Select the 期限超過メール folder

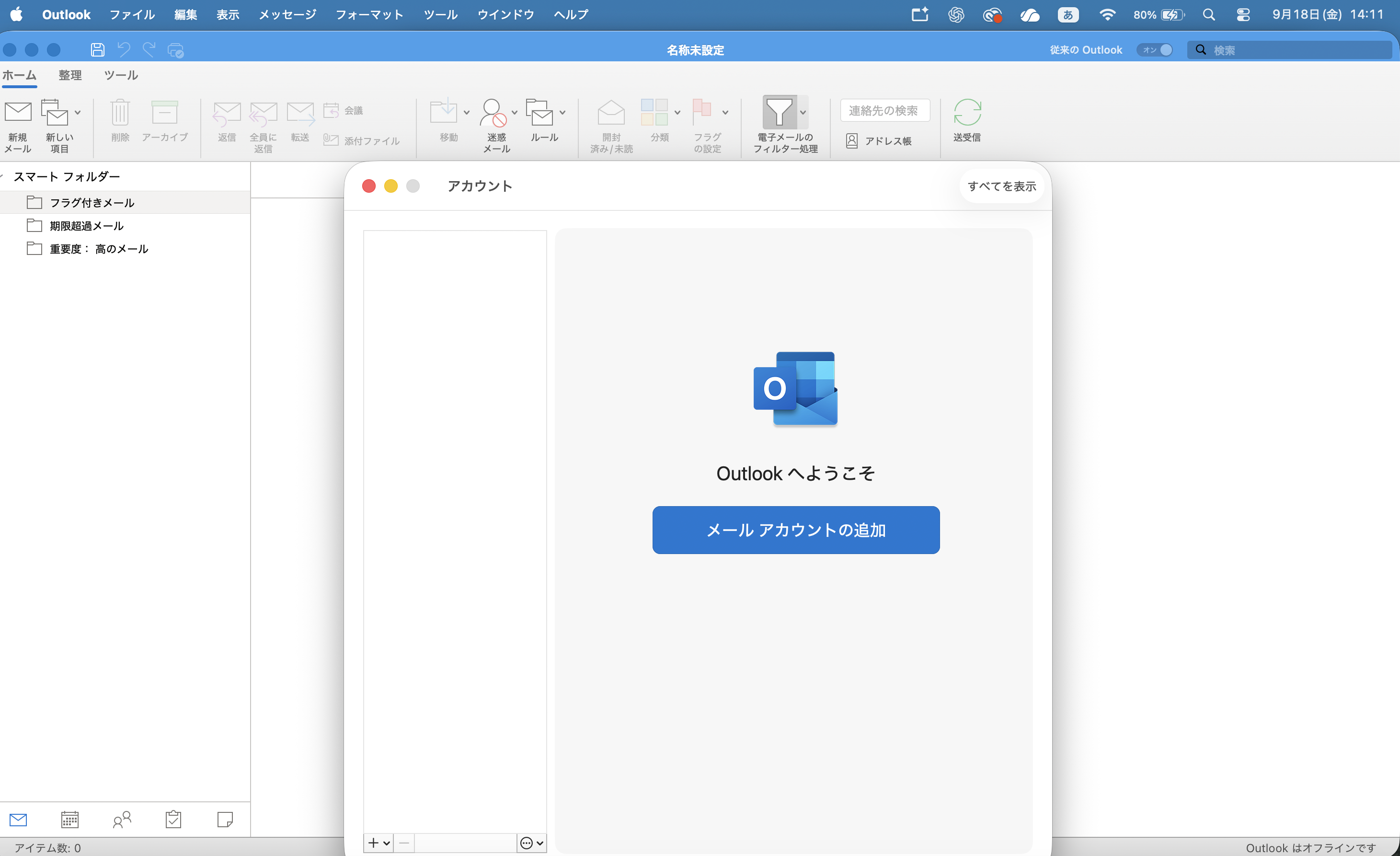pos(125,226)
